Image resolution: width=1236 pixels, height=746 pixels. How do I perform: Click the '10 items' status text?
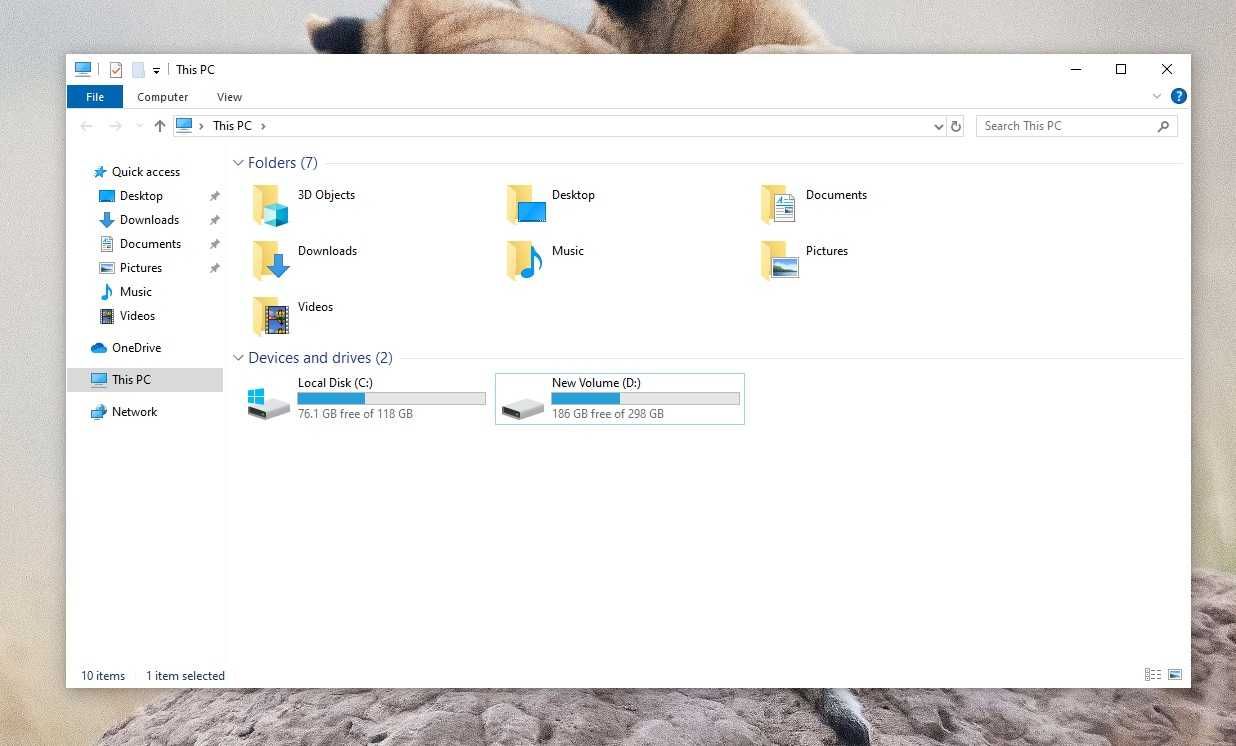pyautogui.click(x=103, y=676)
